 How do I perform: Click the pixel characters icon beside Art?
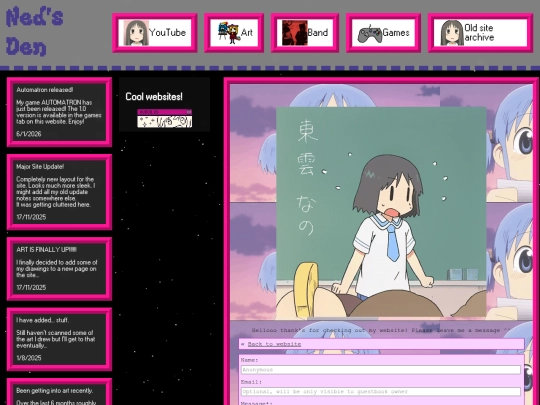coord(229,33)
